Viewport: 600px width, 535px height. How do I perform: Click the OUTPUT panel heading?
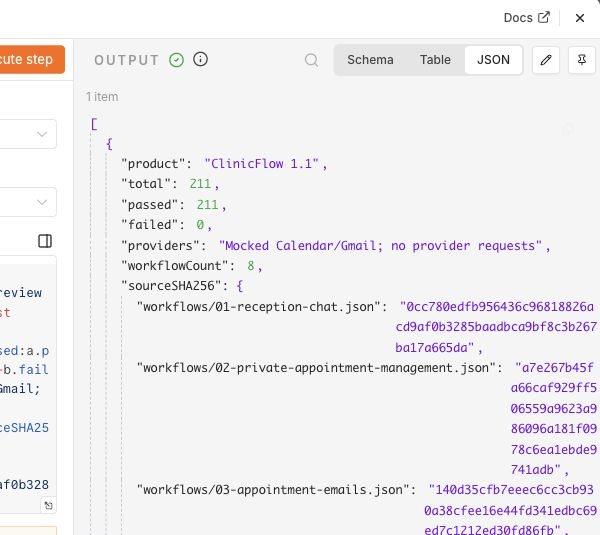point(126,60)
